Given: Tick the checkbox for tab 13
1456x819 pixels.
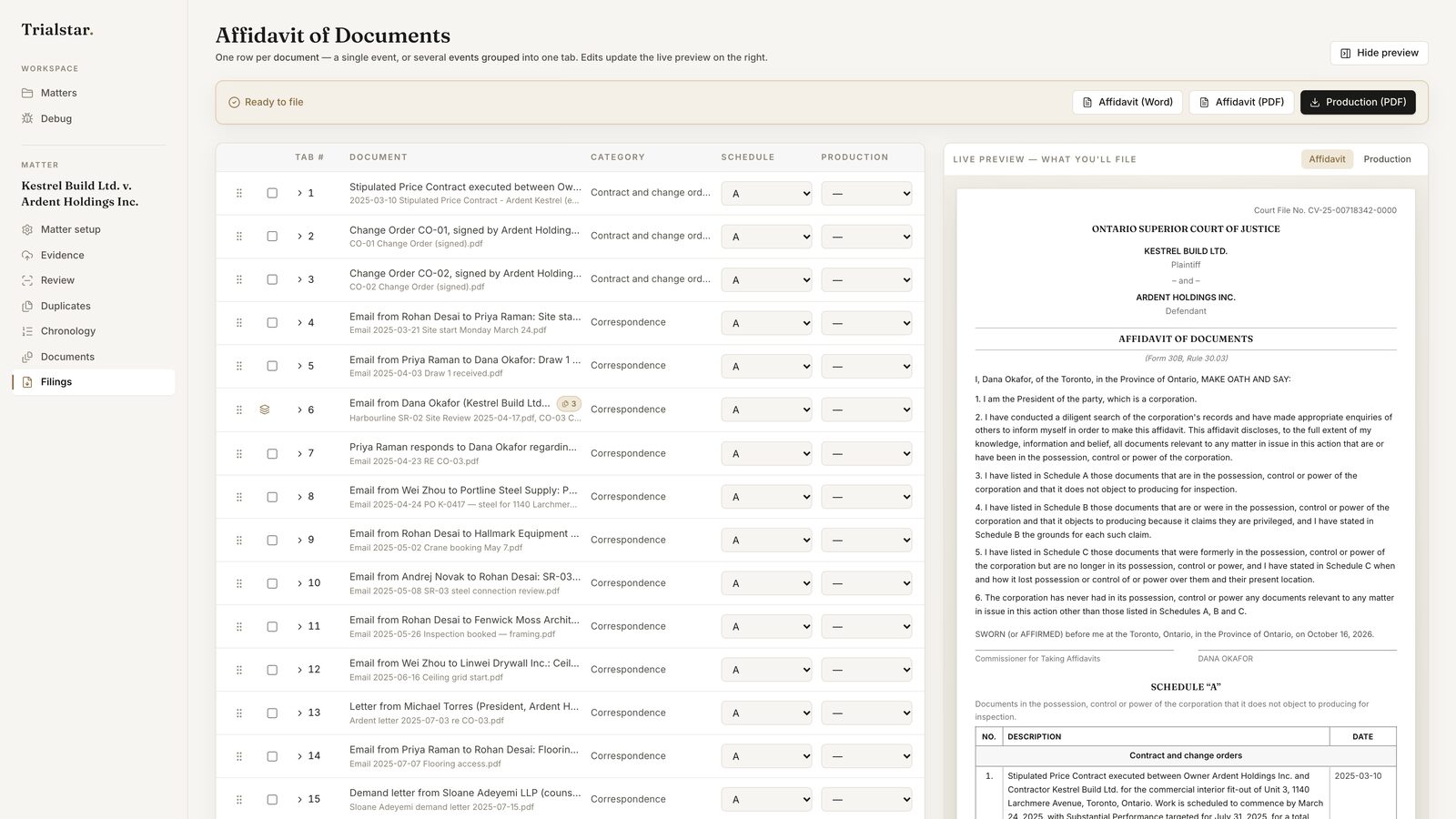Looking at the screenshot, I should click(x=272, y=713).
